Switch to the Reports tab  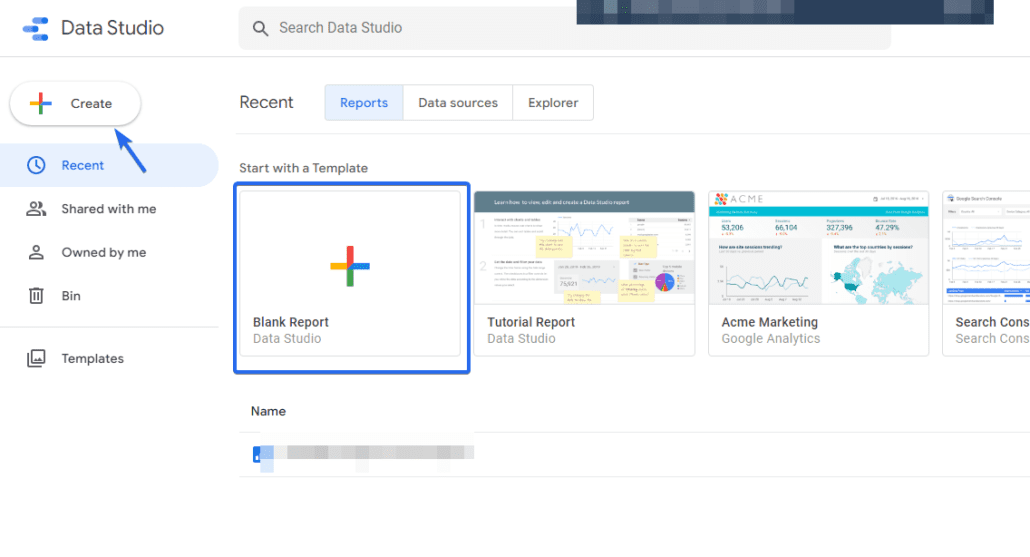tap(364, 102)
